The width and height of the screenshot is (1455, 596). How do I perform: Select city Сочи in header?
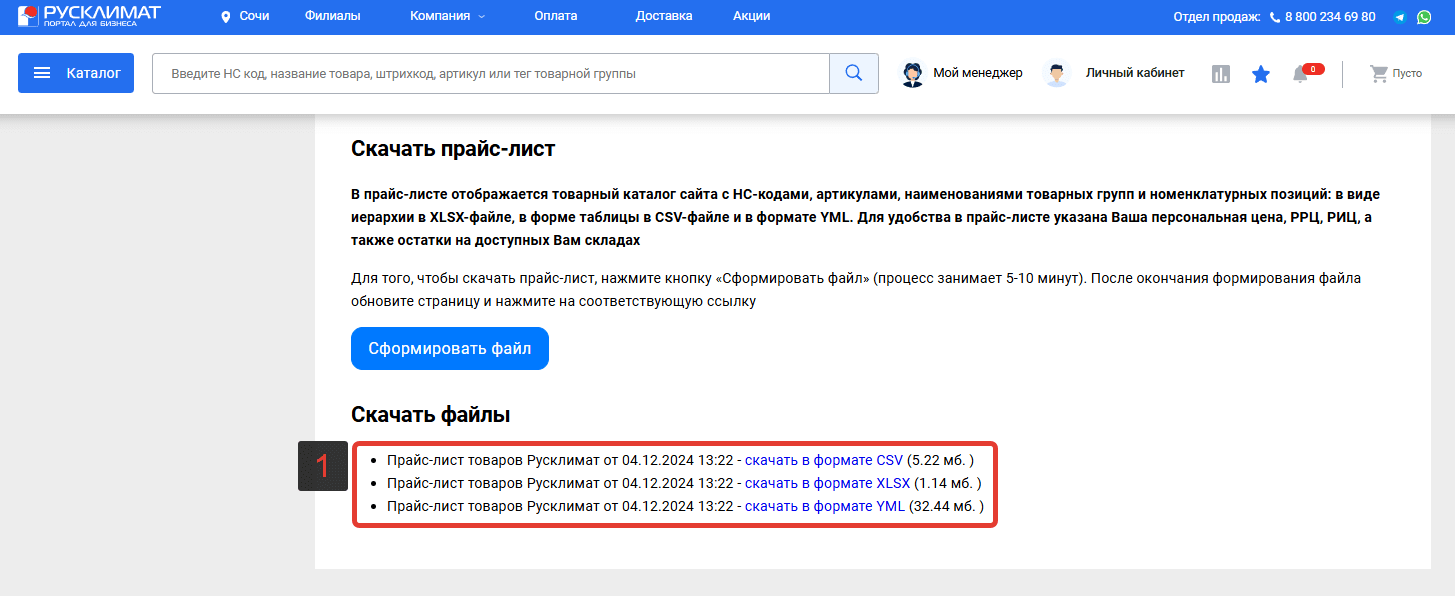click(x=255, y=16)
